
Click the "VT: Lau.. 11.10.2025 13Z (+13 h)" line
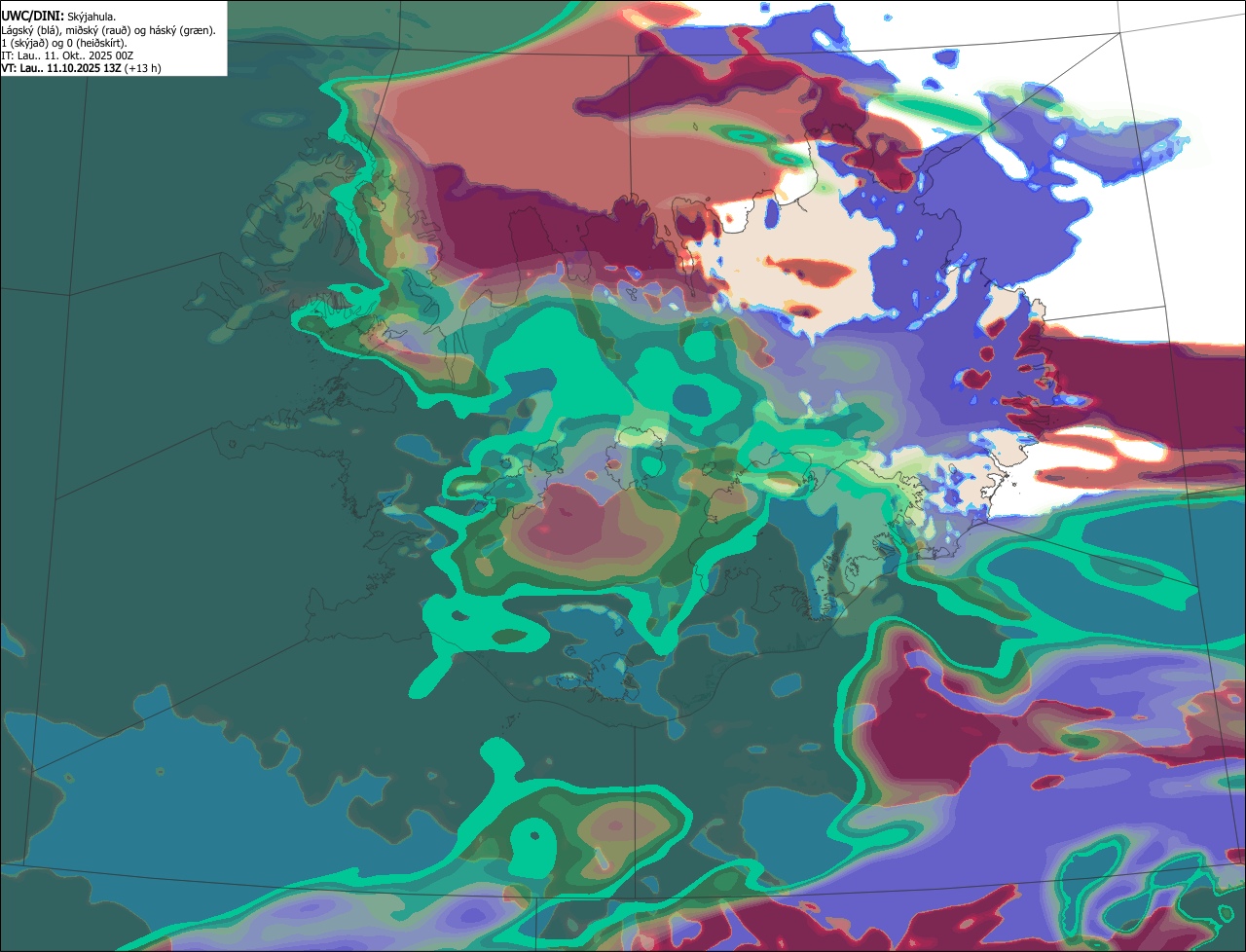pos(81,68)
